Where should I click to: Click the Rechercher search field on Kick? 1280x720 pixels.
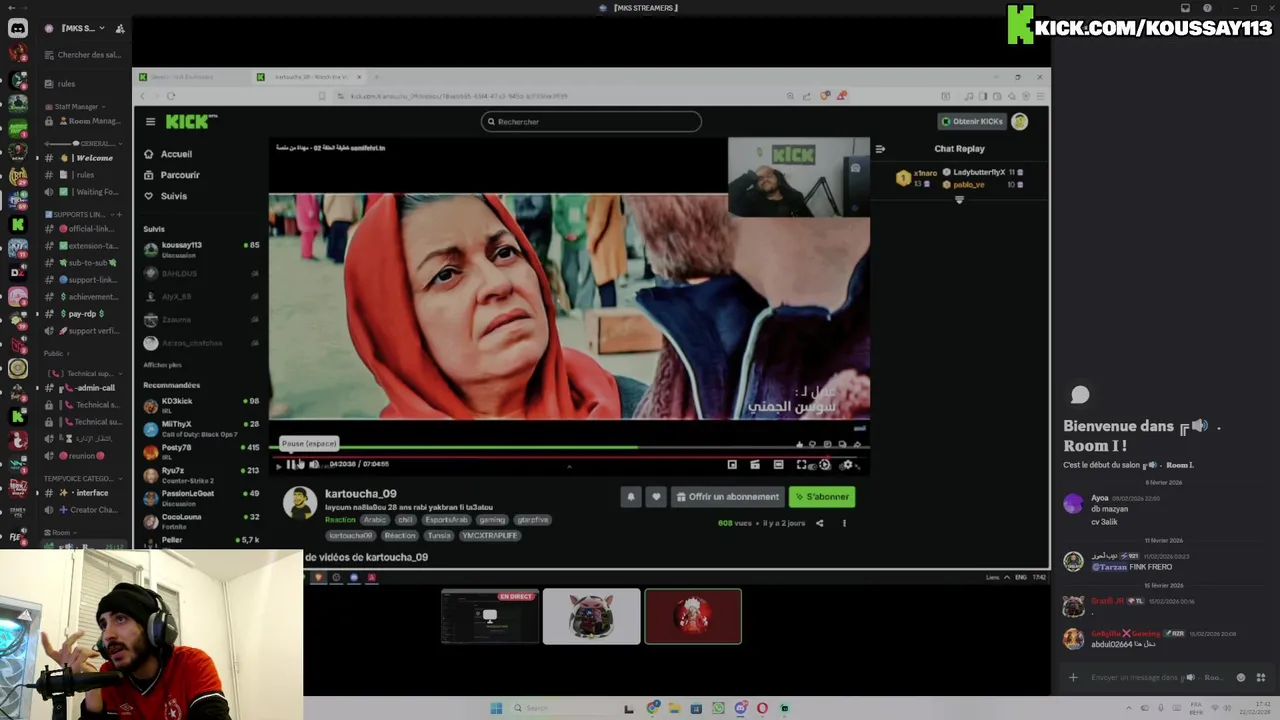tap(591, 122)
